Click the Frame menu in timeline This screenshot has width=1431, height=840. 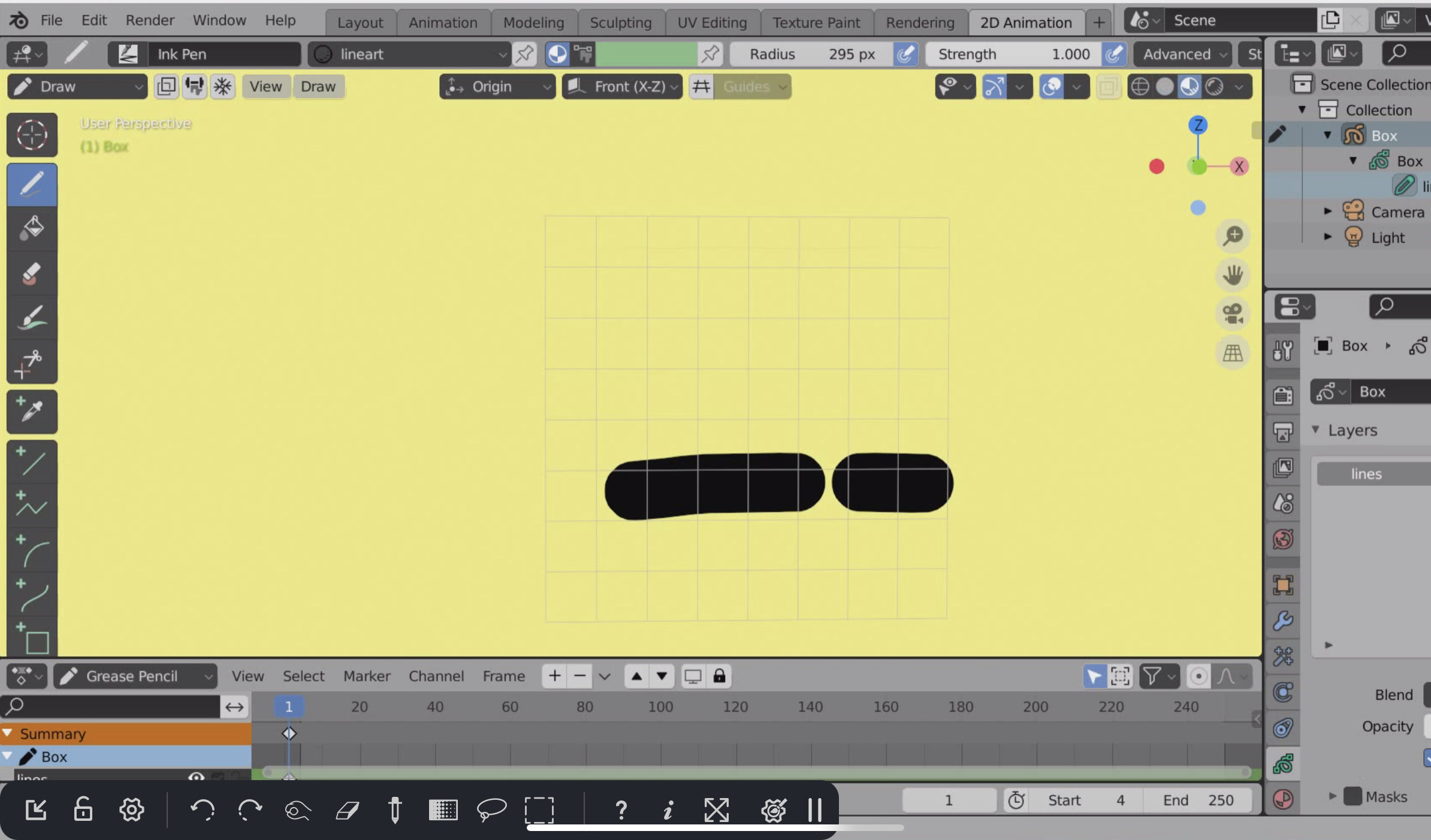click(504, 675)
